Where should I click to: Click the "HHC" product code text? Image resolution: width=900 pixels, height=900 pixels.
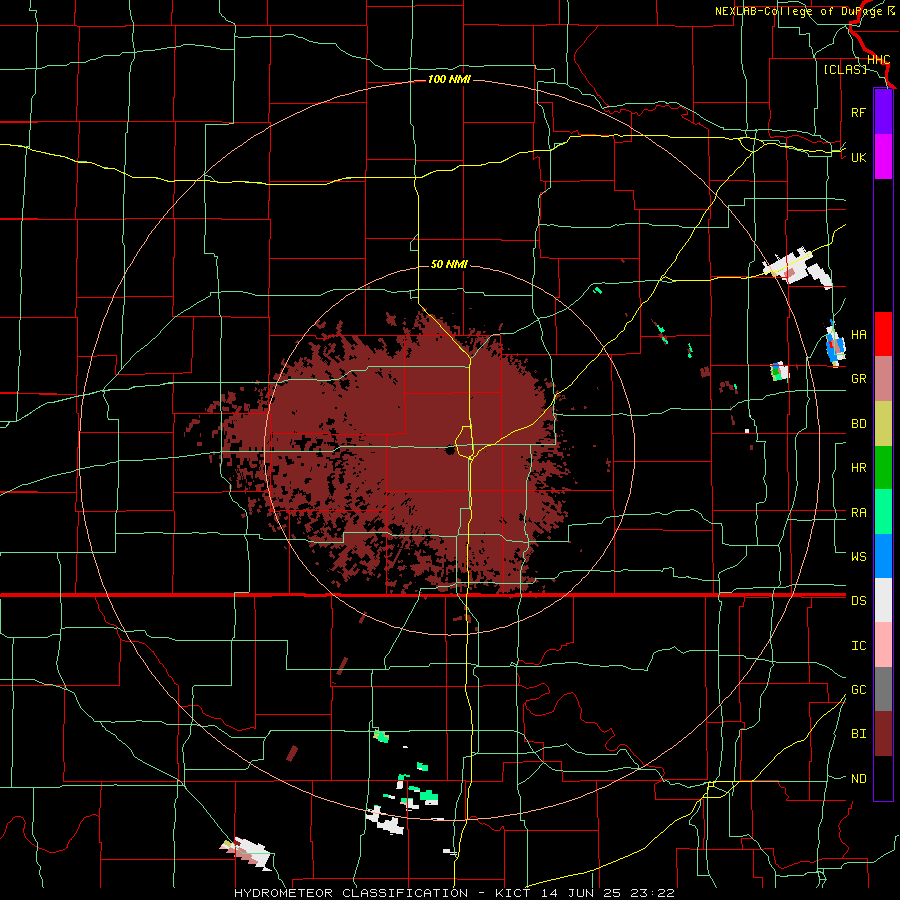pos(878,60)
